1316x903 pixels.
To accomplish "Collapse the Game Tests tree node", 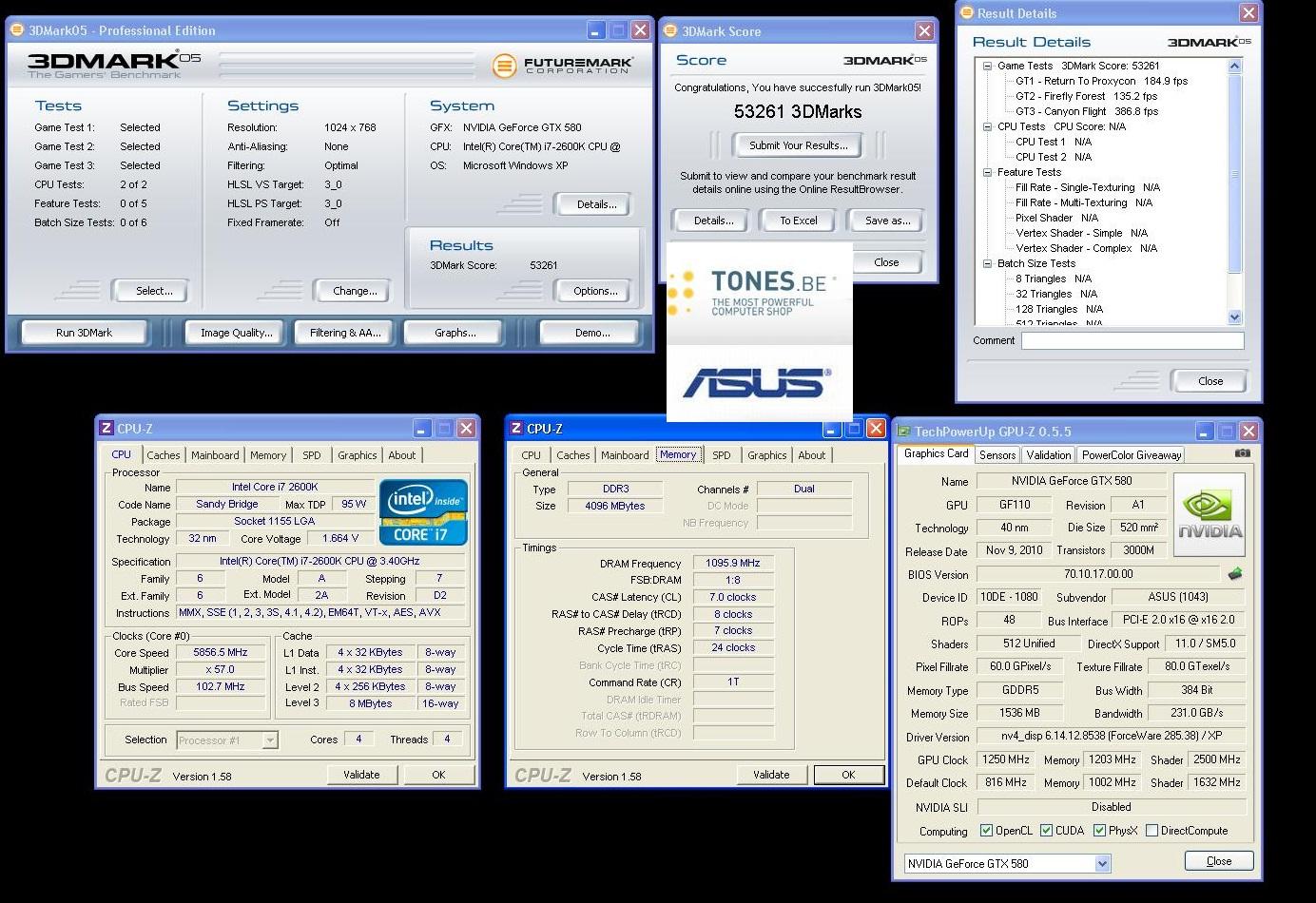I will [x=987, y=67].
